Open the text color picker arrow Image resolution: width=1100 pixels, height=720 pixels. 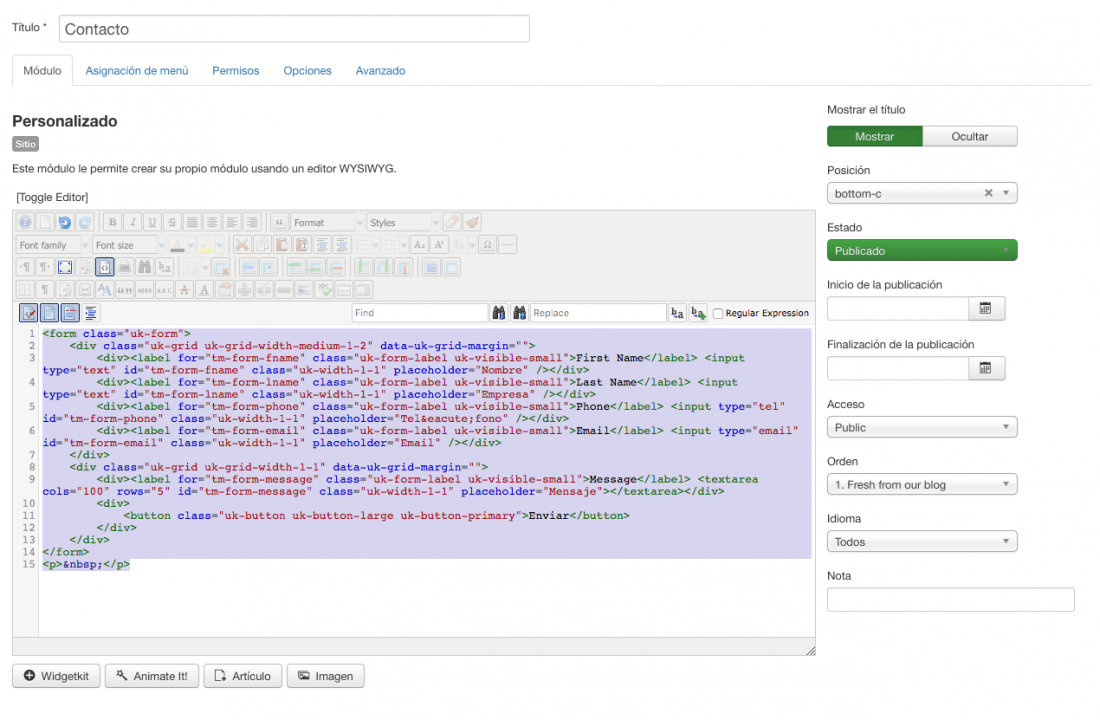191,245
